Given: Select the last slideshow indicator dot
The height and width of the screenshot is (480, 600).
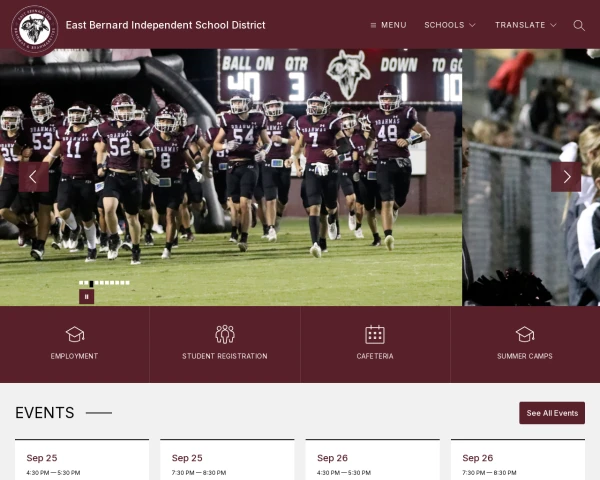Looking at the screenshot, I should pos(127,283).
